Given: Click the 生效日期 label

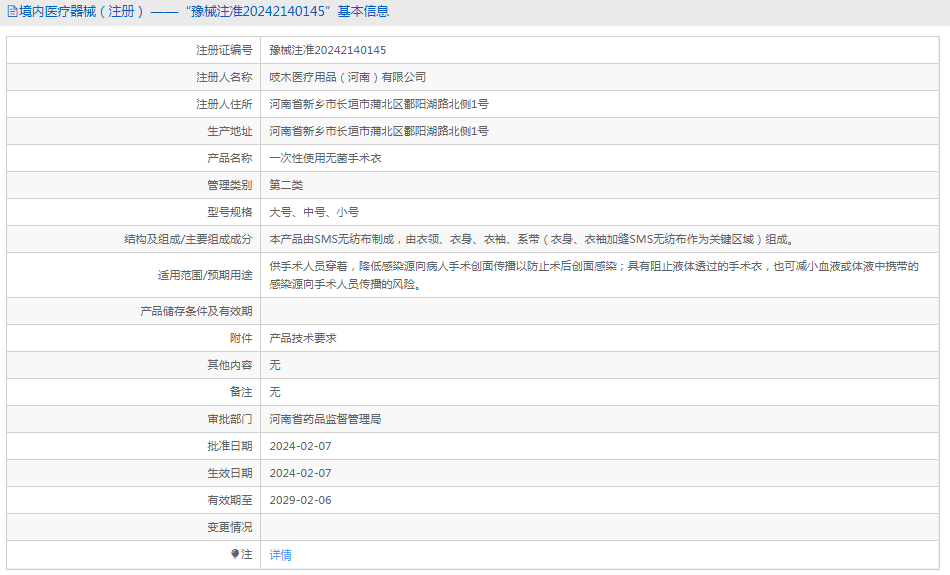Looking at the screenshot, I should (x=230, y=473).
